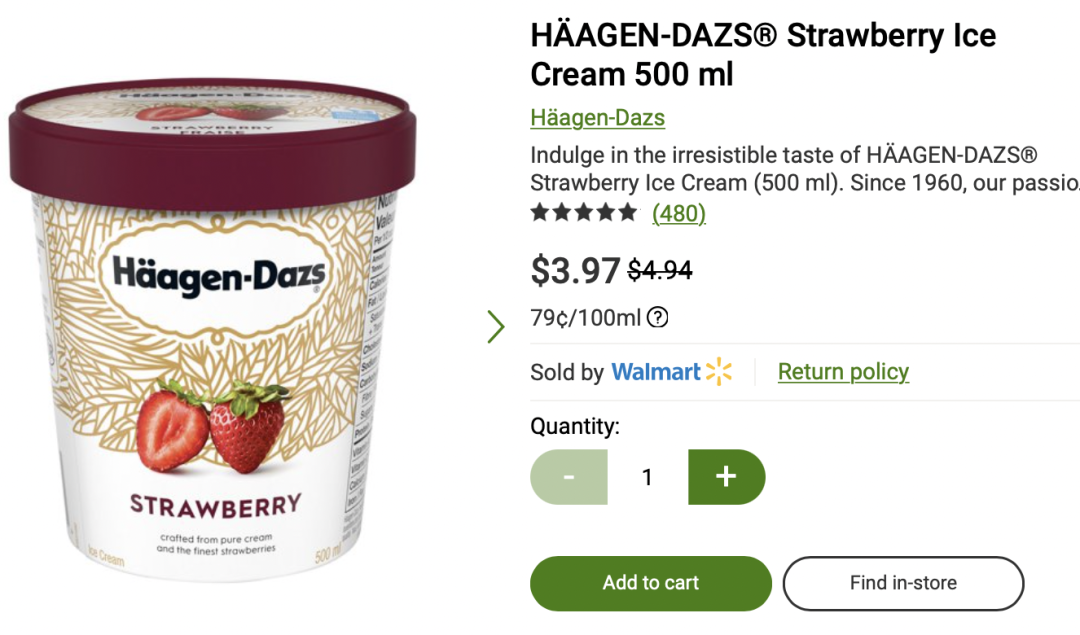Add the ice cream to cart
The image size is (1080, 635).
pyautogui.click(x=651, y=583)
